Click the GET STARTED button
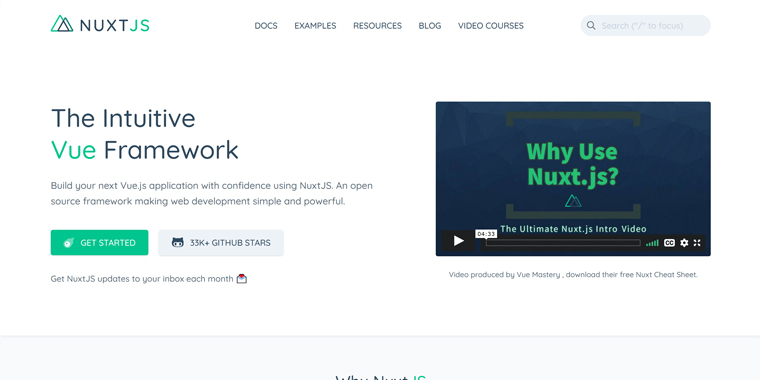The width and height of the screenshot is (760, 380). pyautogui.click(x=99, y=242)
